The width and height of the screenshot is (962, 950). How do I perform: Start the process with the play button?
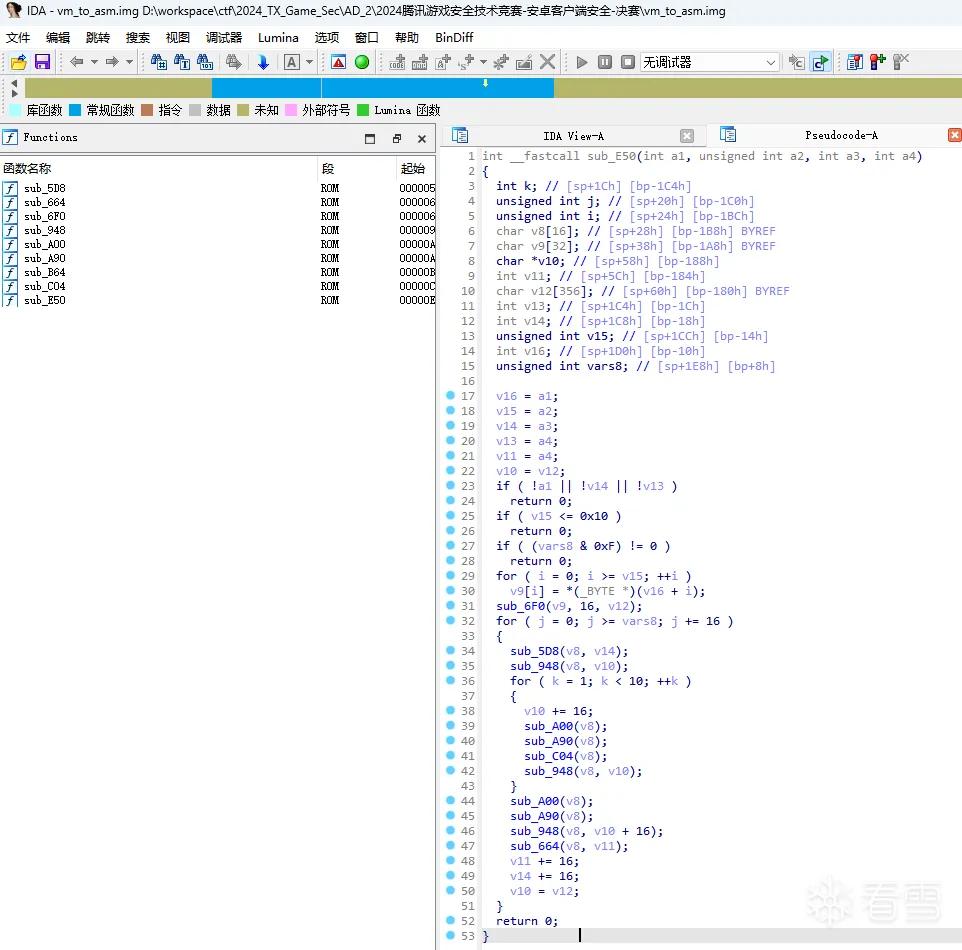tap(582, 62)
